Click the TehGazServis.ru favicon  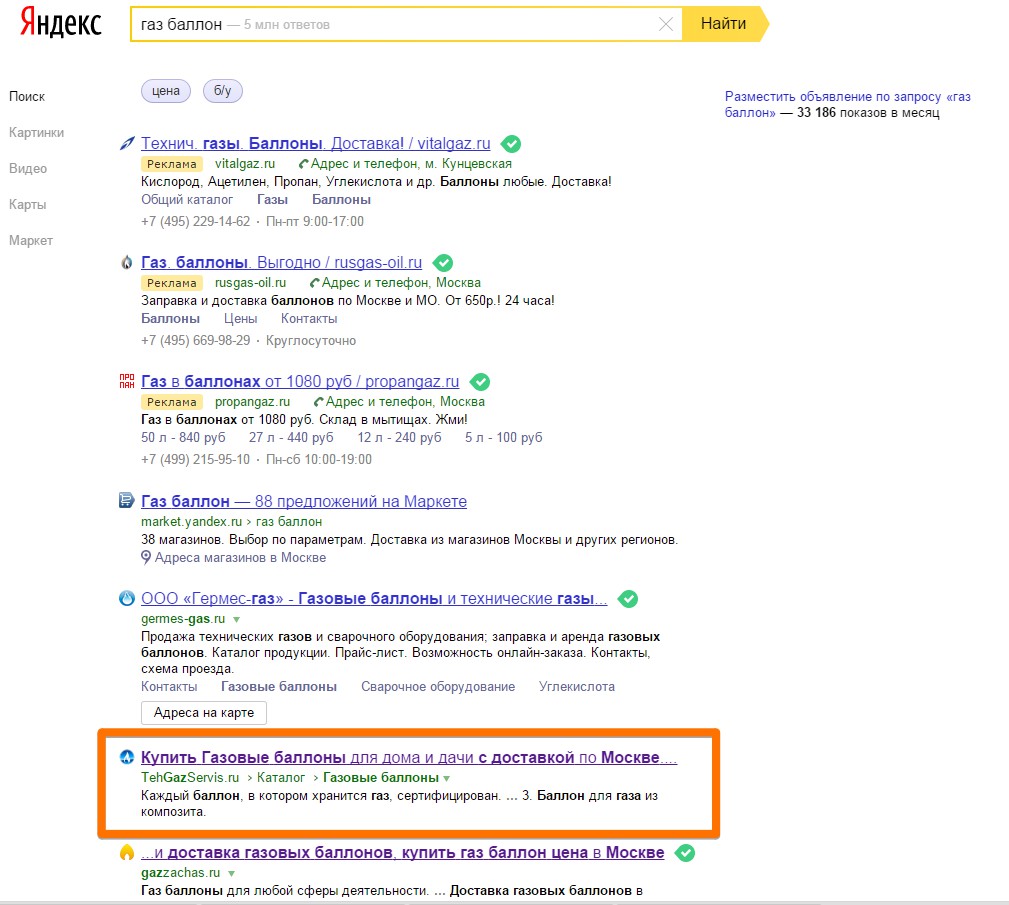coord(127,757)
